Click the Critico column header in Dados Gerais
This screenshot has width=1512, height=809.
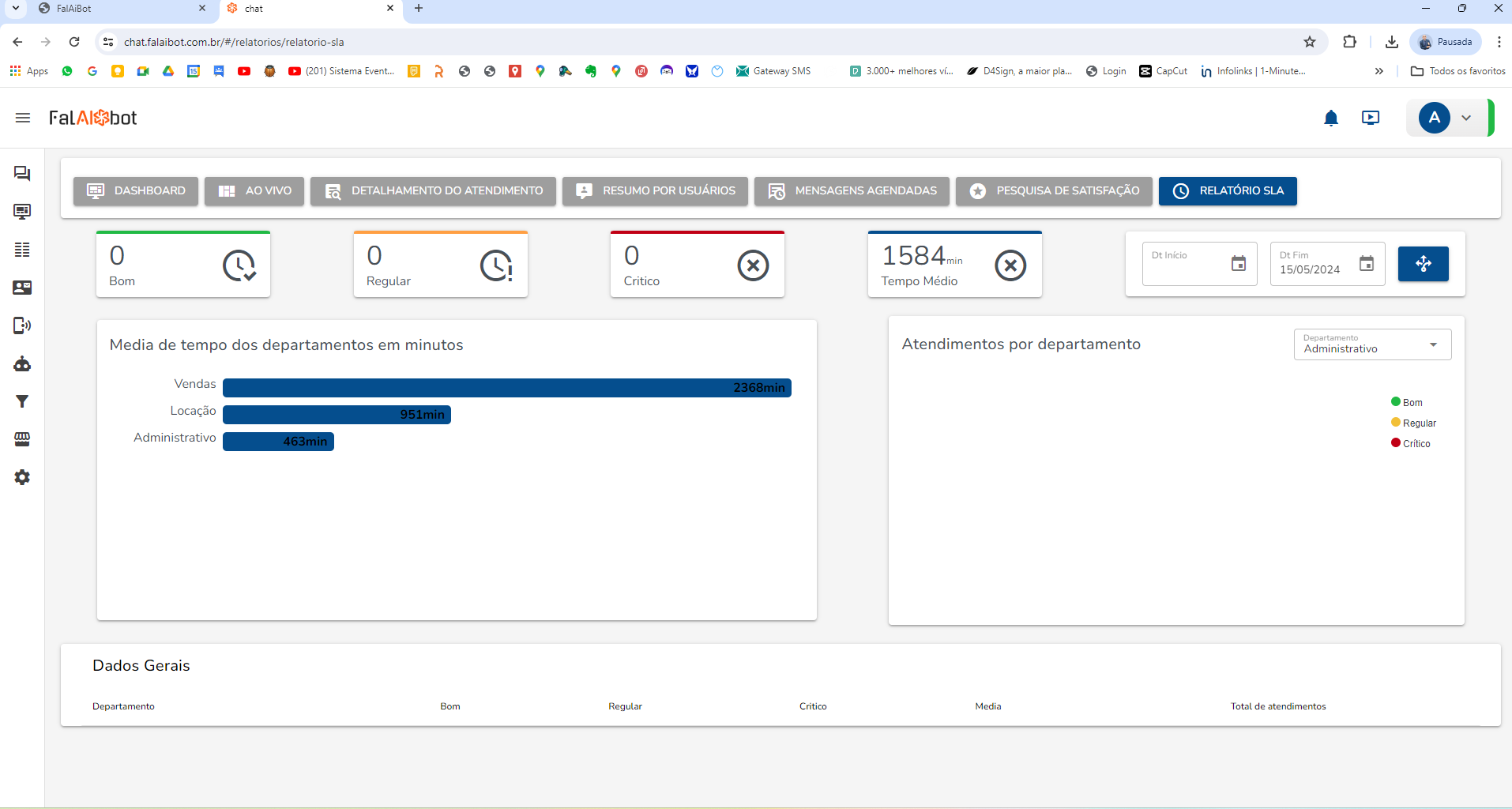[x=813, y=706]
